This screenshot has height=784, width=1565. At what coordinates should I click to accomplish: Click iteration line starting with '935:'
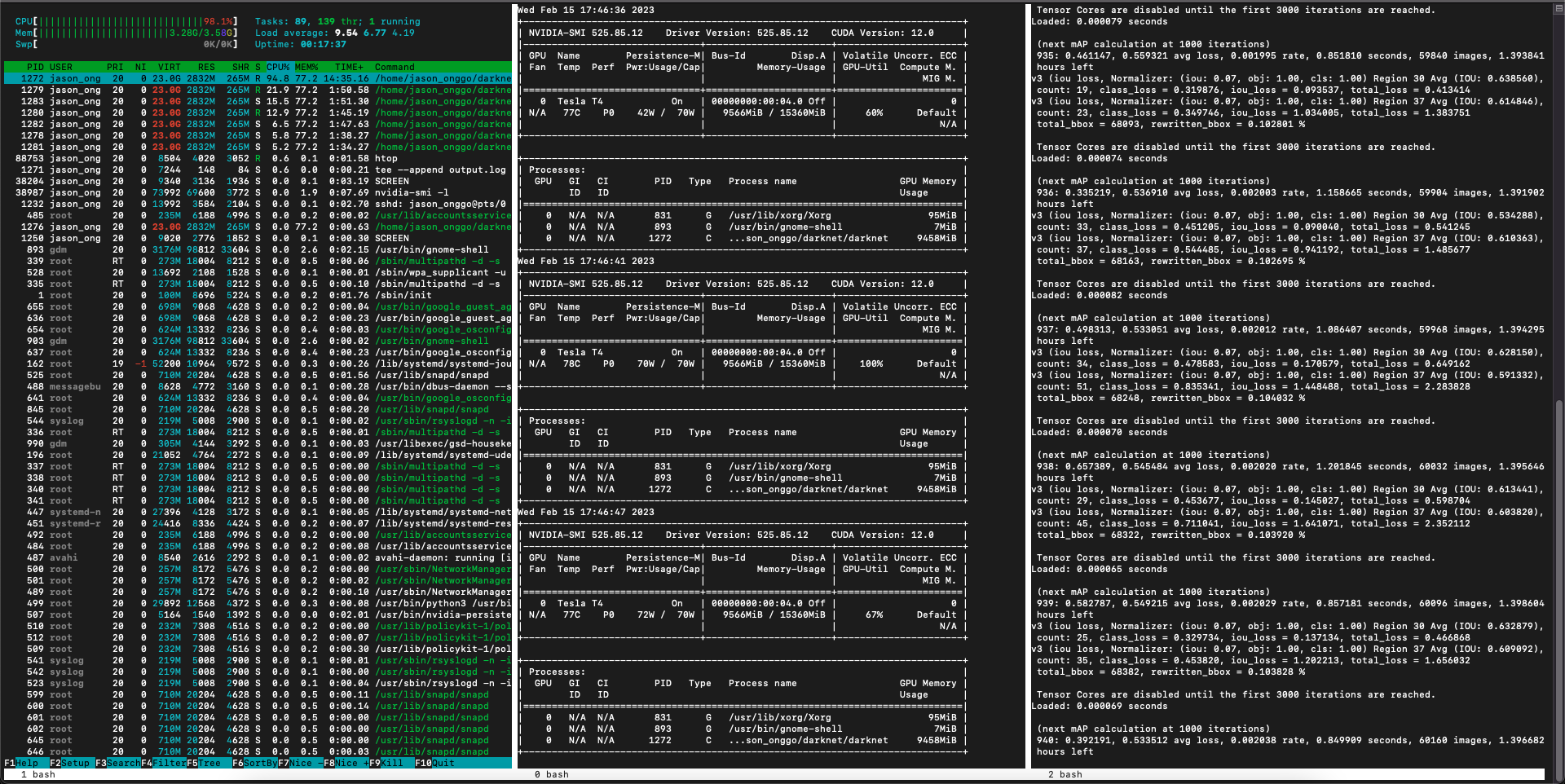(x=1289, y=55)
